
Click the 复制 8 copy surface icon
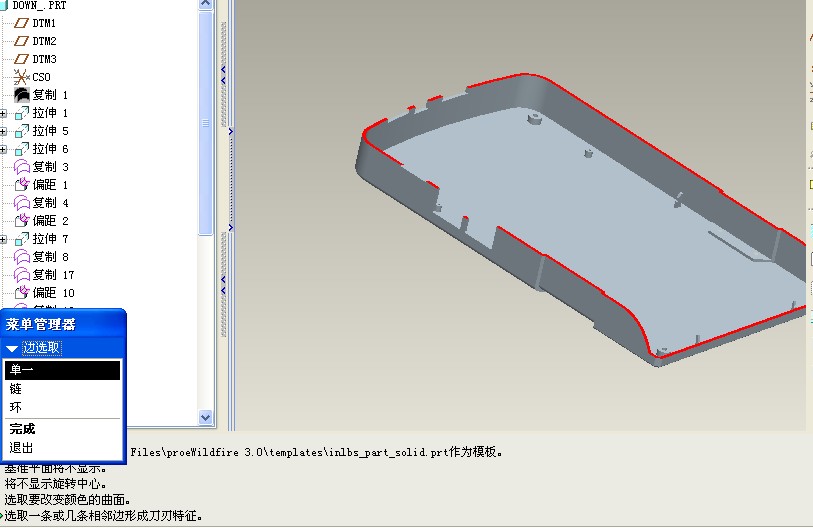pos(21,257)
